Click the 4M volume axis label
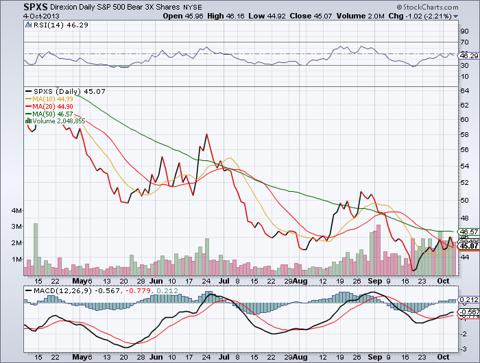 click(17, 211)
